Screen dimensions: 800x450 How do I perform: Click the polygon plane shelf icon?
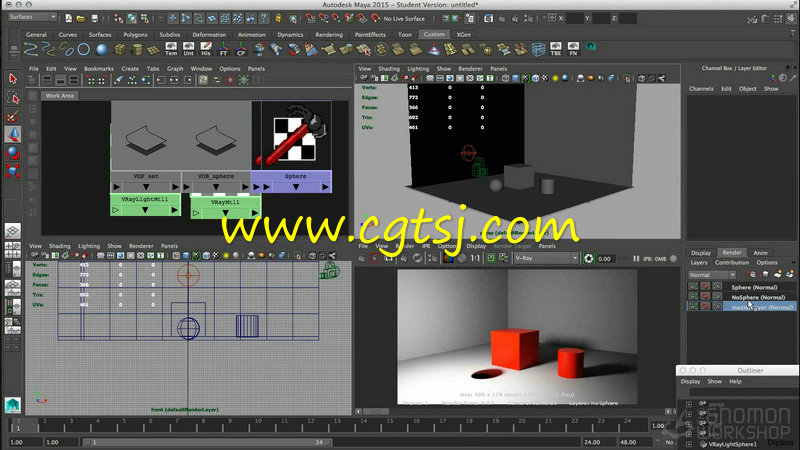tap(154, 49)
